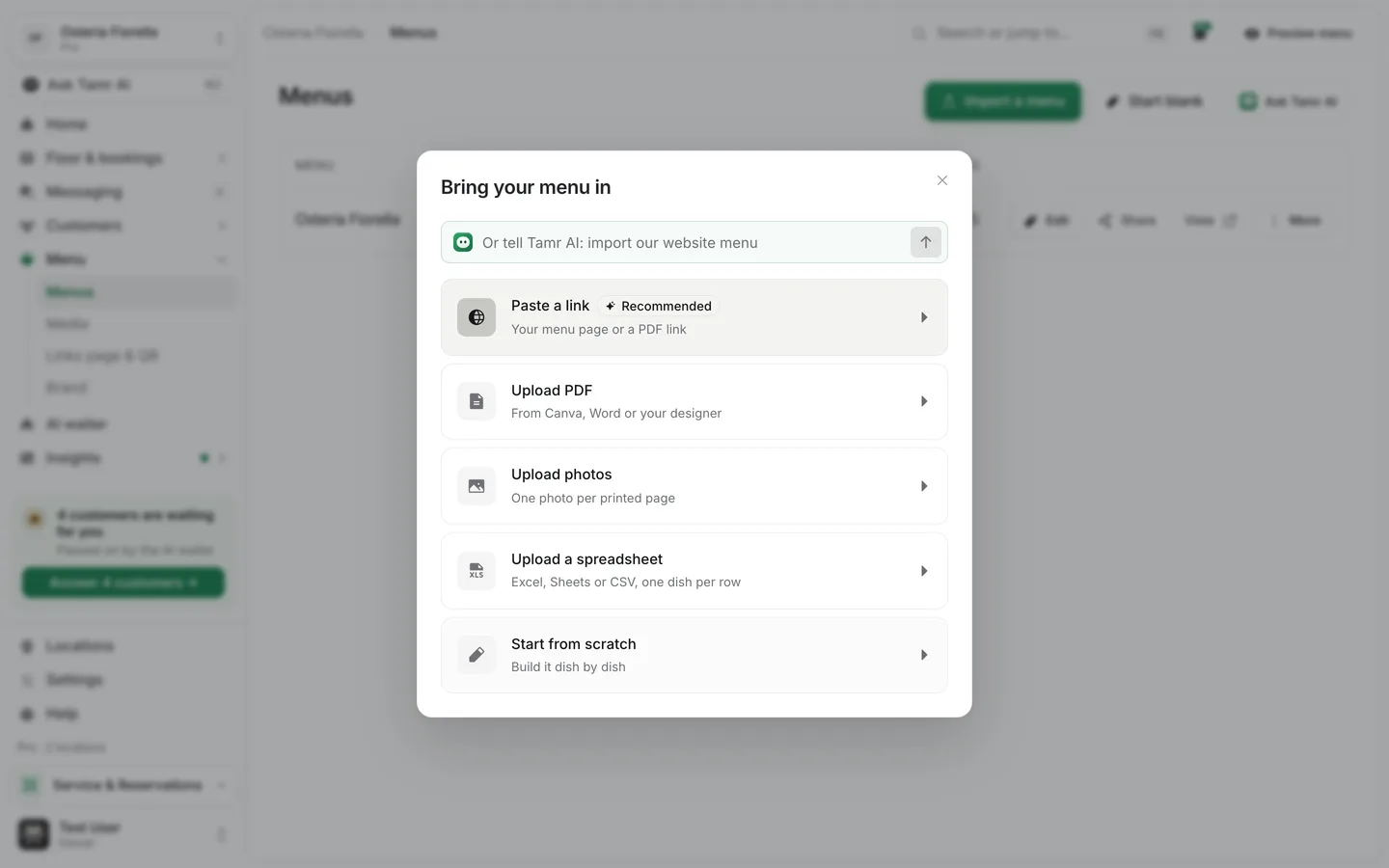This screenshot has width=1389, height=868.
Task: Click the green 'Import a menu' button behind the dialog
Action: (1003, 101)
